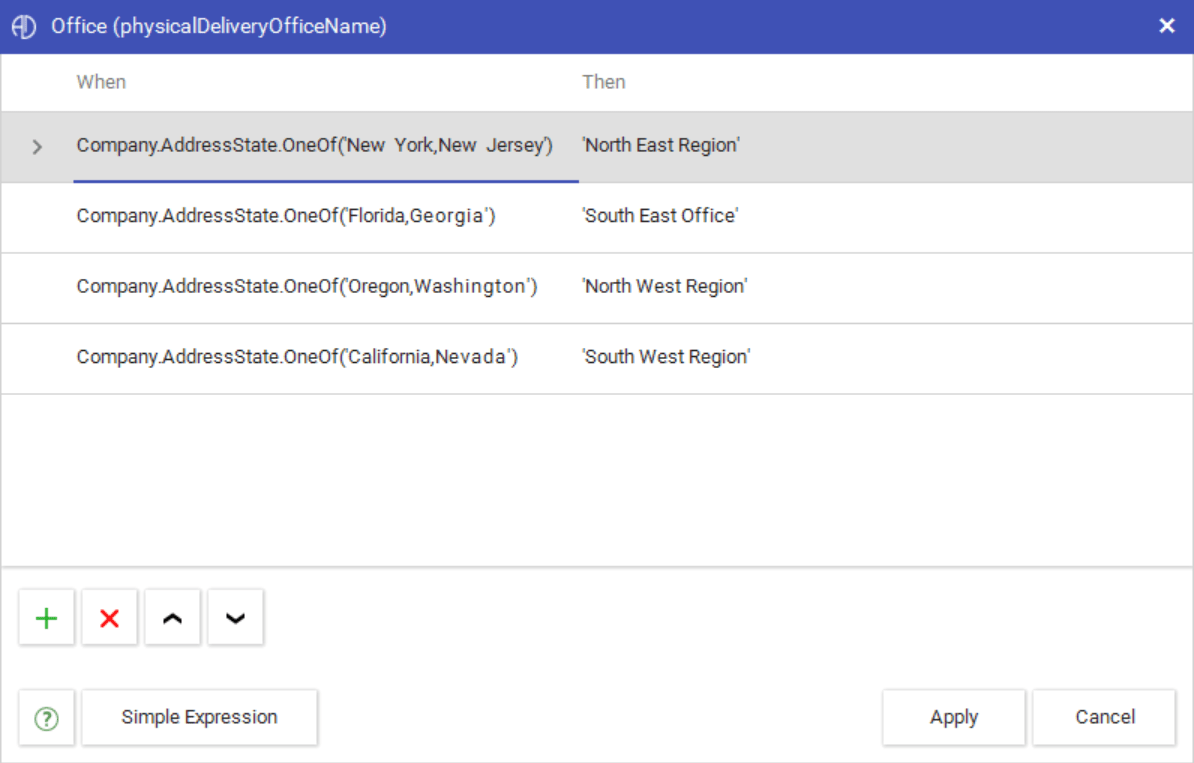
Task: Select the Oregon,Washington condition cell
Action: pos(326,287)
